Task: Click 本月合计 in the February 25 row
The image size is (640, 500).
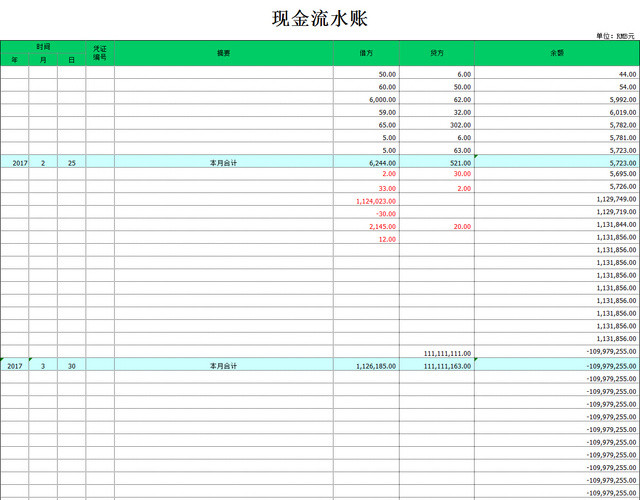Action: tap(223, 163)
